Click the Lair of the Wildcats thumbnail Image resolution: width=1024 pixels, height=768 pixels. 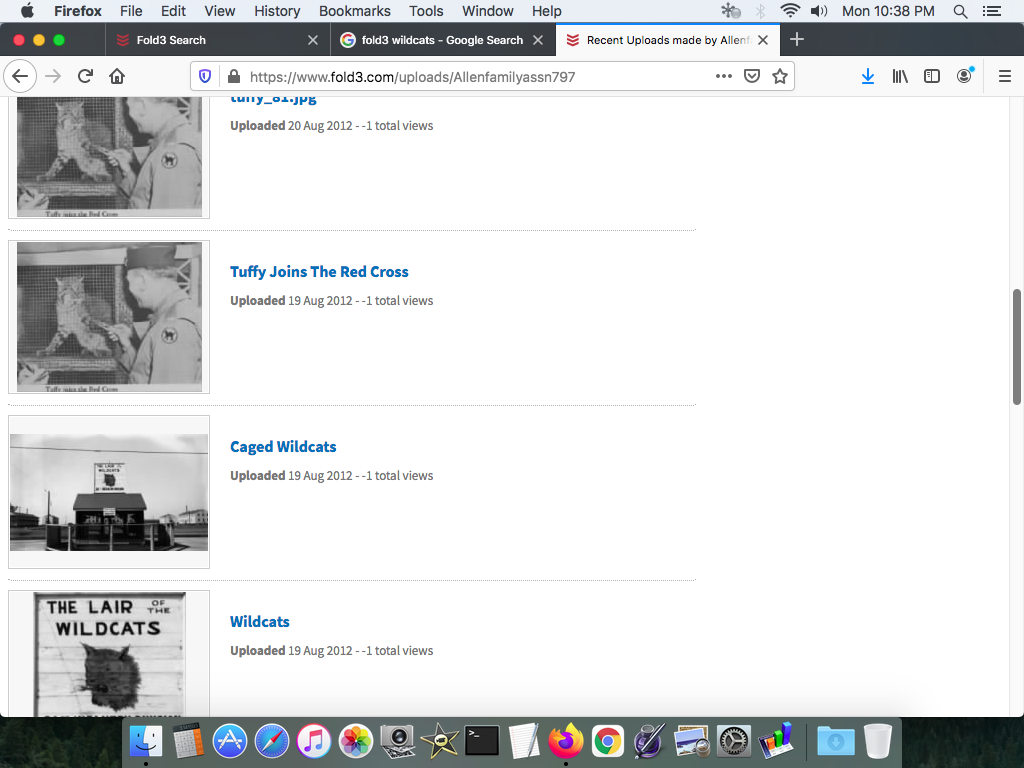click(x=109, y=652)
